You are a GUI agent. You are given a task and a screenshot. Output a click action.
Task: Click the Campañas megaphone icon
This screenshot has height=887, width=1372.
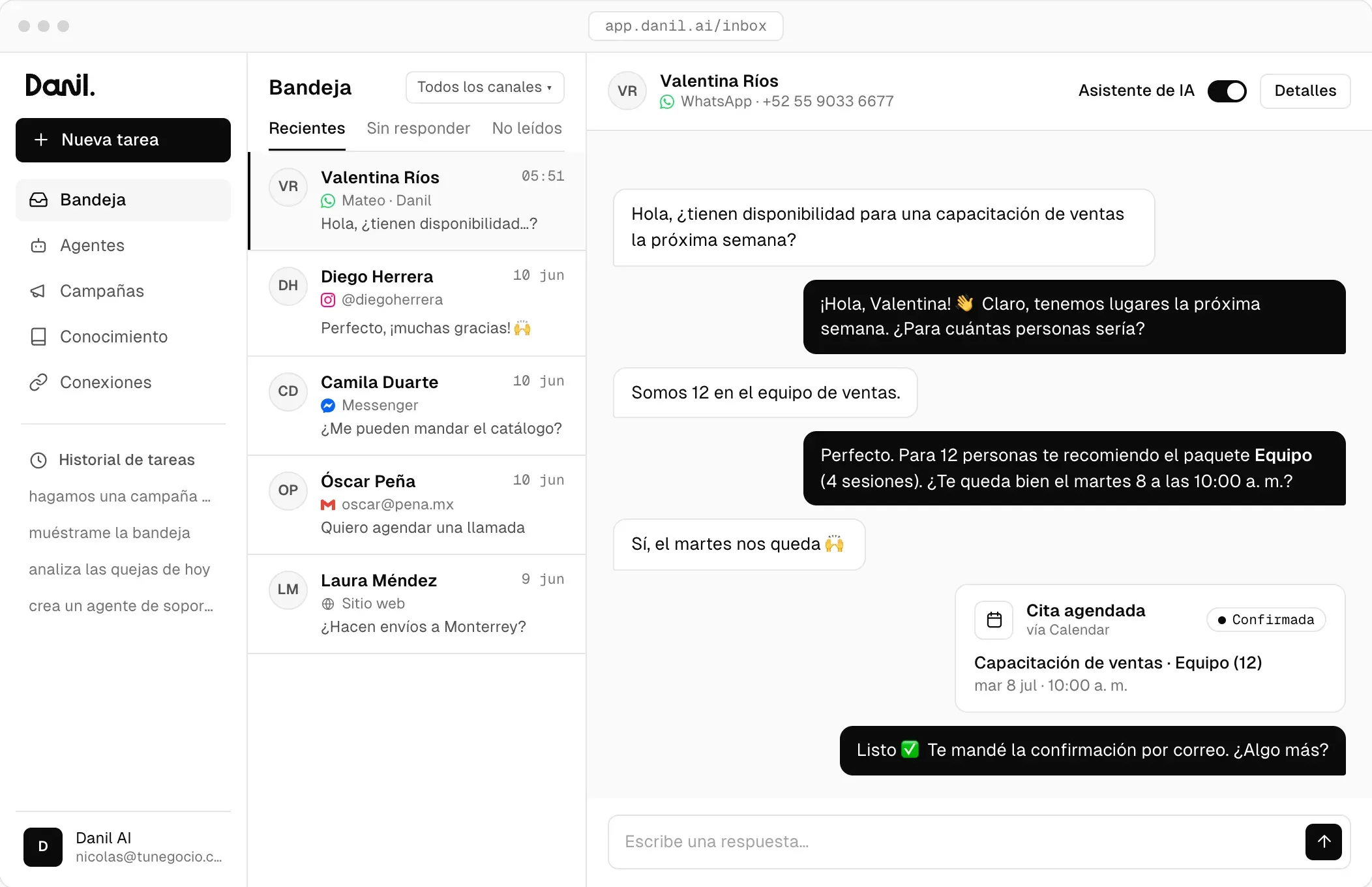tap(38, 291)
